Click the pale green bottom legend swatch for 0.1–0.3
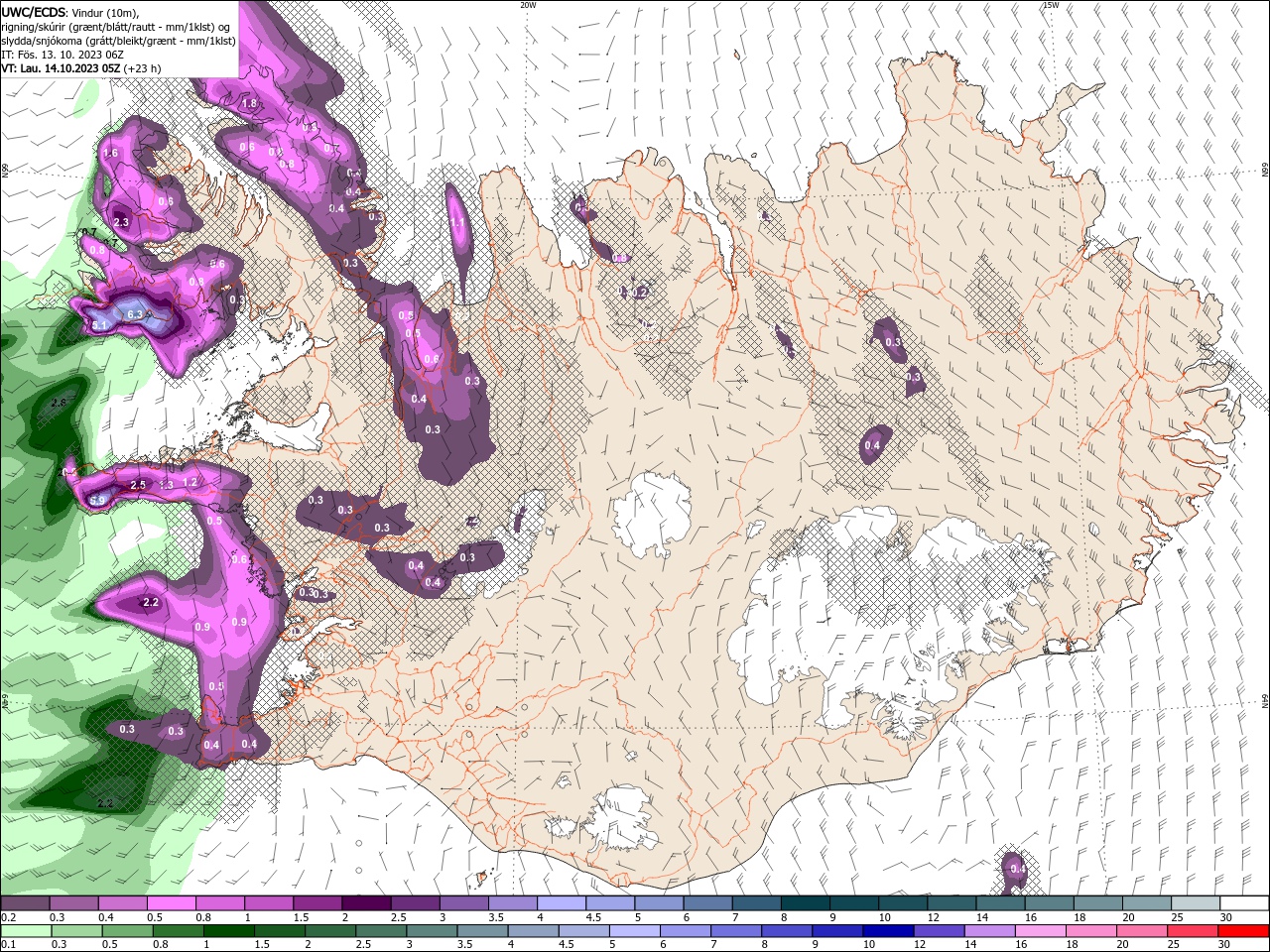 (x=26, y=931)
